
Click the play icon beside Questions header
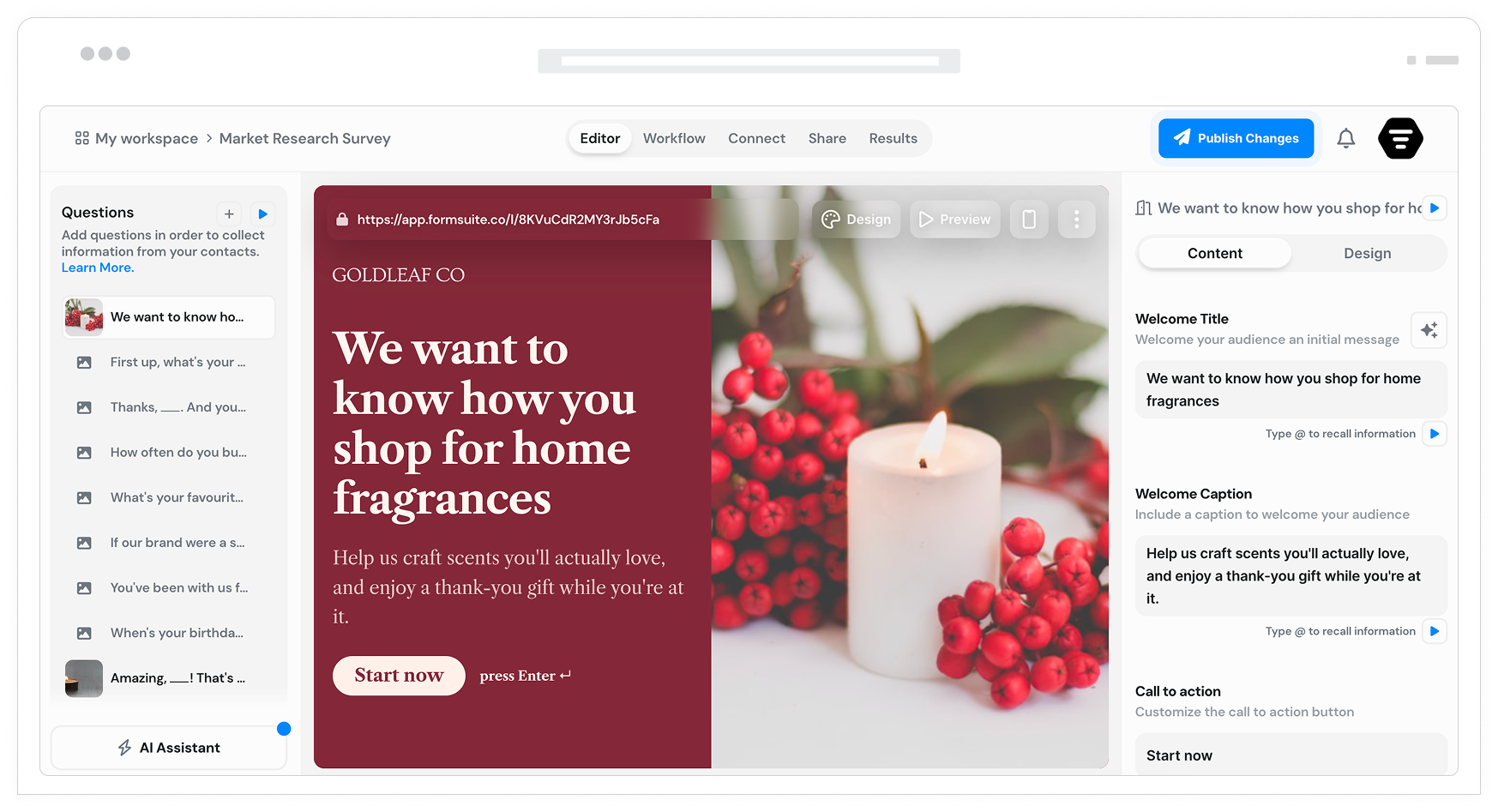[263, 214]
